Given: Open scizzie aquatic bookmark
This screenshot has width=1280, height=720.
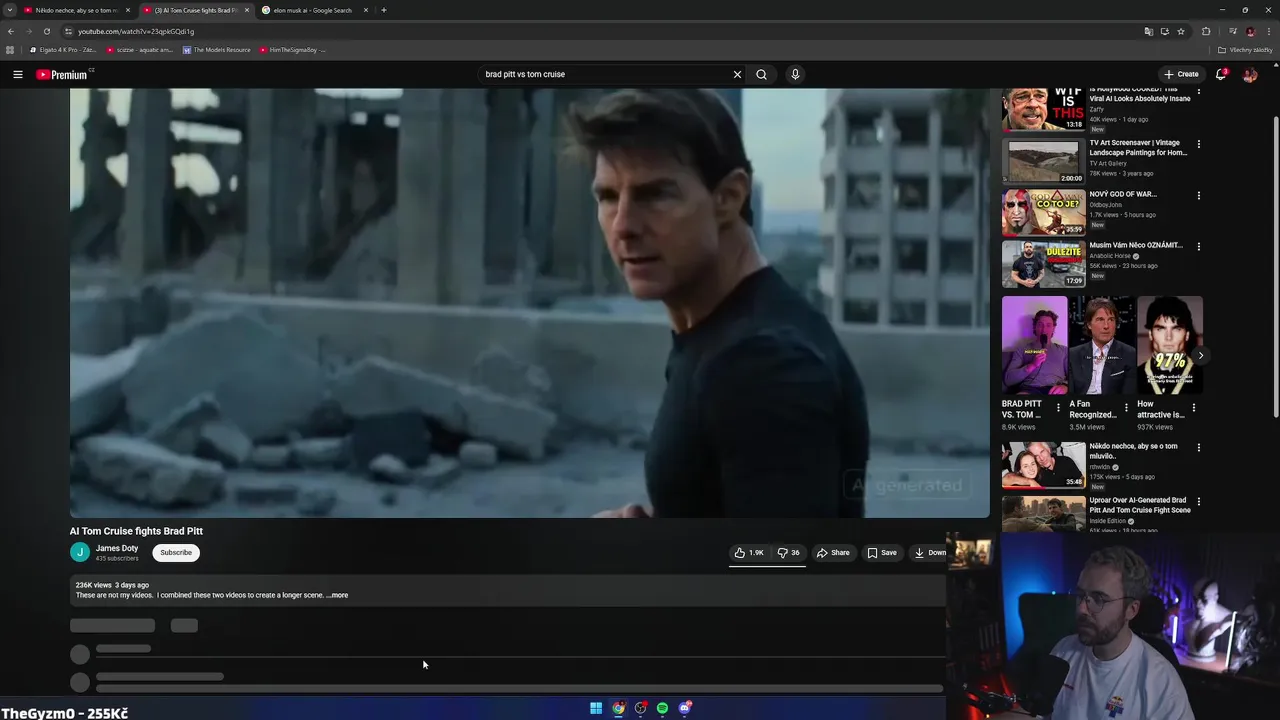Looking at the screenshot, I should [140, 50].
